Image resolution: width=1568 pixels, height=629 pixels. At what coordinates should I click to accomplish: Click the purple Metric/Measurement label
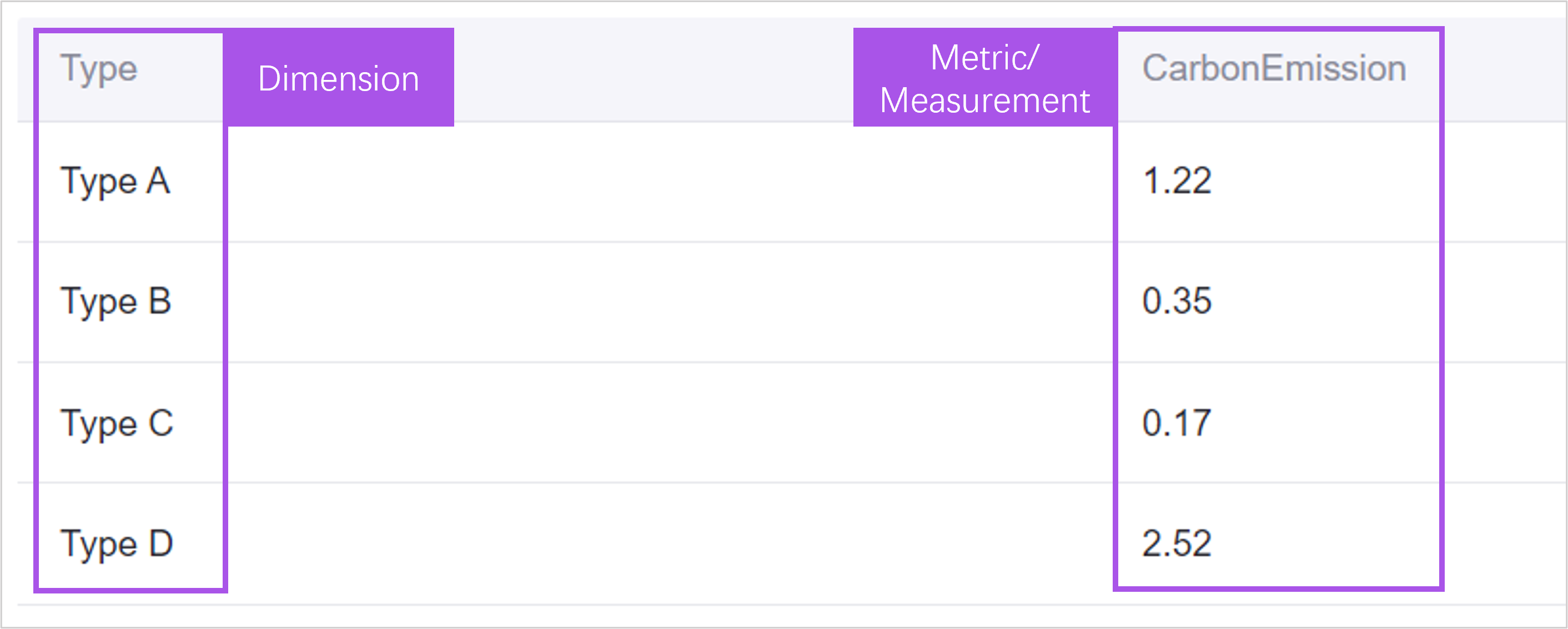(984, 78)
